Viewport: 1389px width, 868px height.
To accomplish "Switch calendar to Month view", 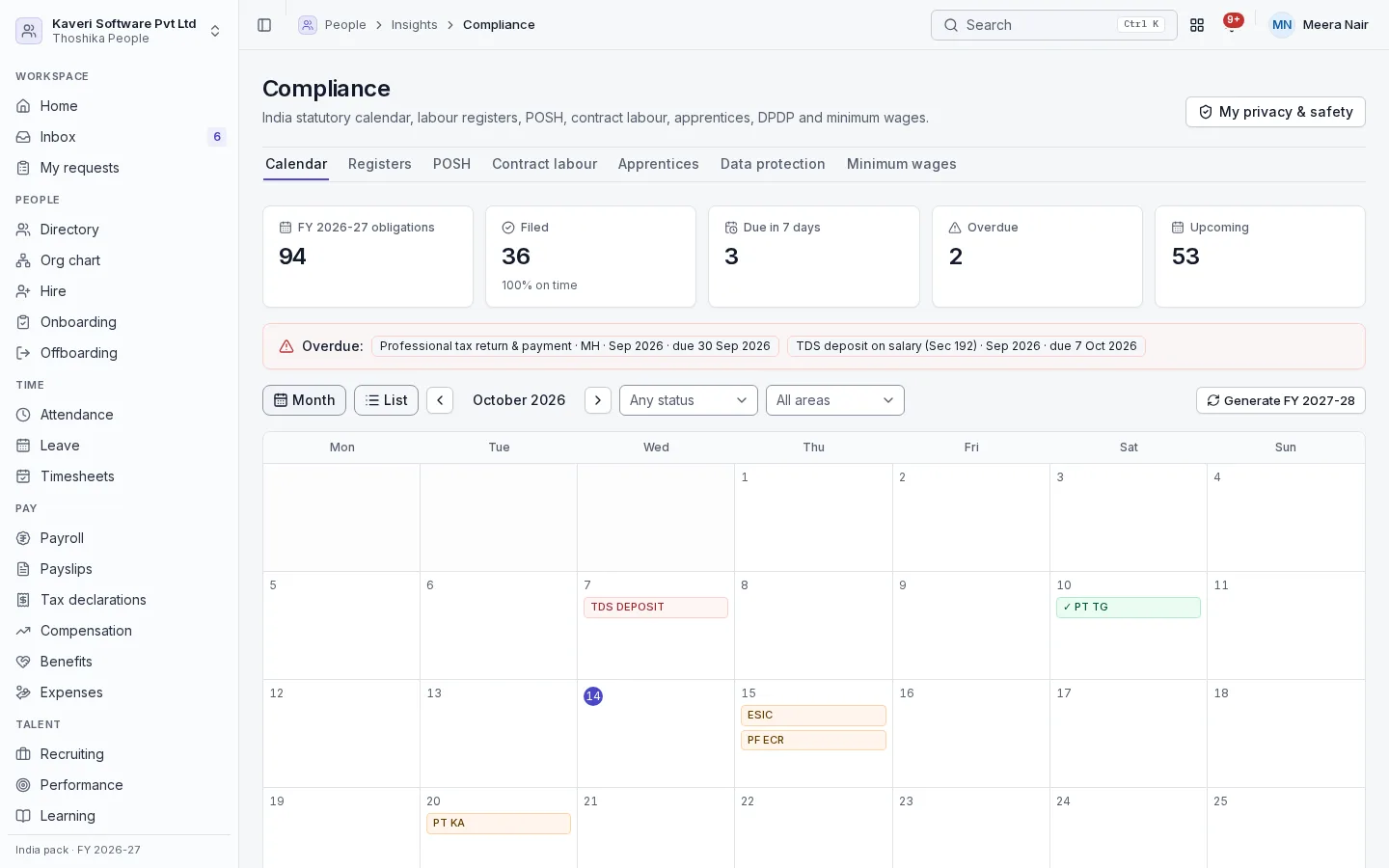I will pos(304,400).
